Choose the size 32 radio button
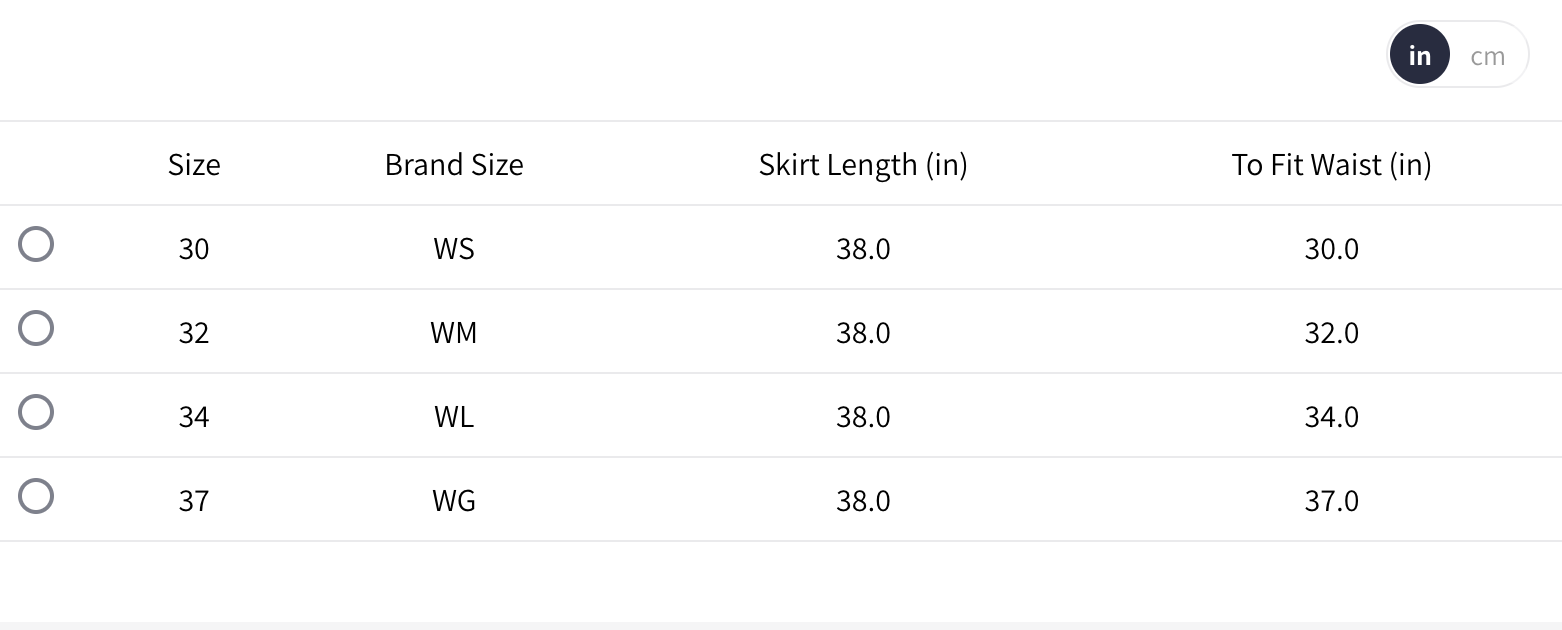 pos(36,329)
